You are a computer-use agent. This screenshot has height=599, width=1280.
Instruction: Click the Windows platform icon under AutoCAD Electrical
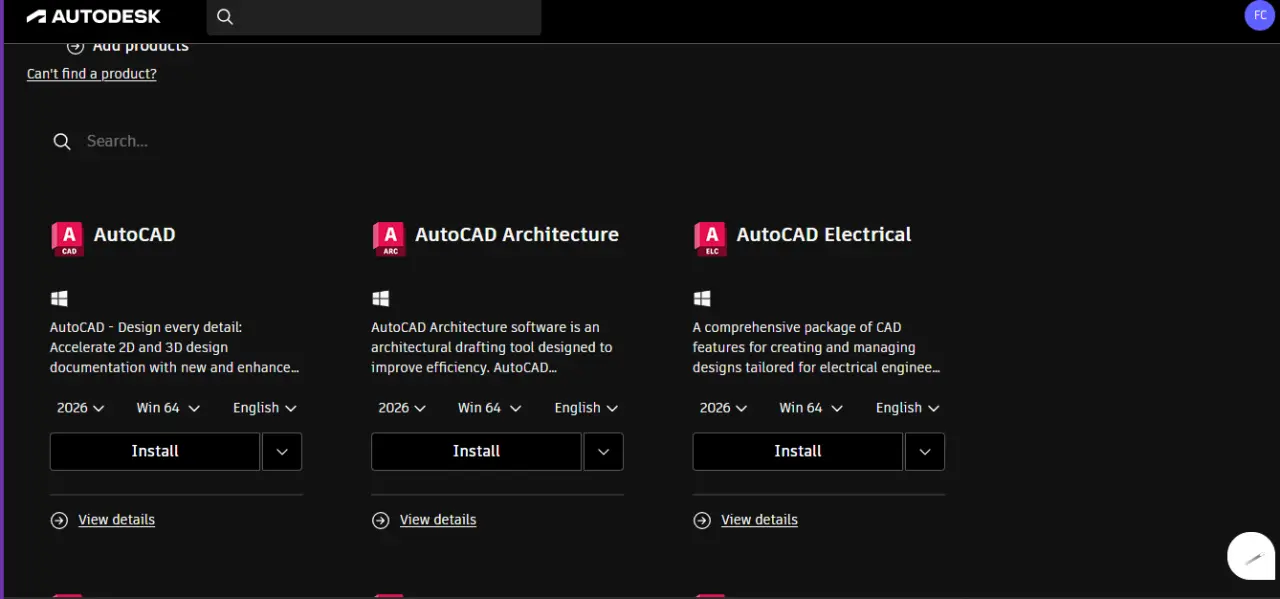point(702,298)
